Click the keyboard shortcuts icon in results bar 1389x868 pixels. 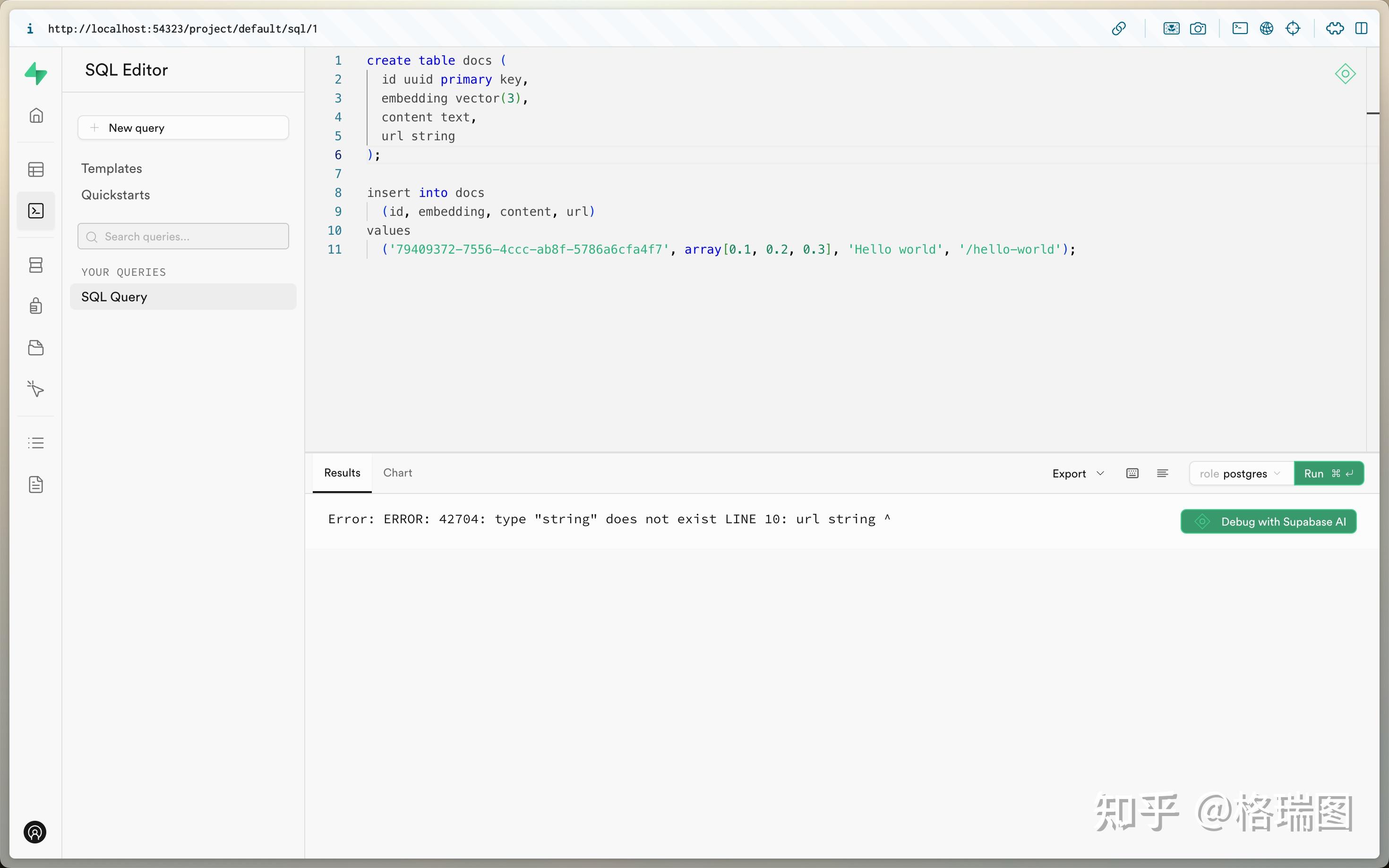click(1132, 473)
